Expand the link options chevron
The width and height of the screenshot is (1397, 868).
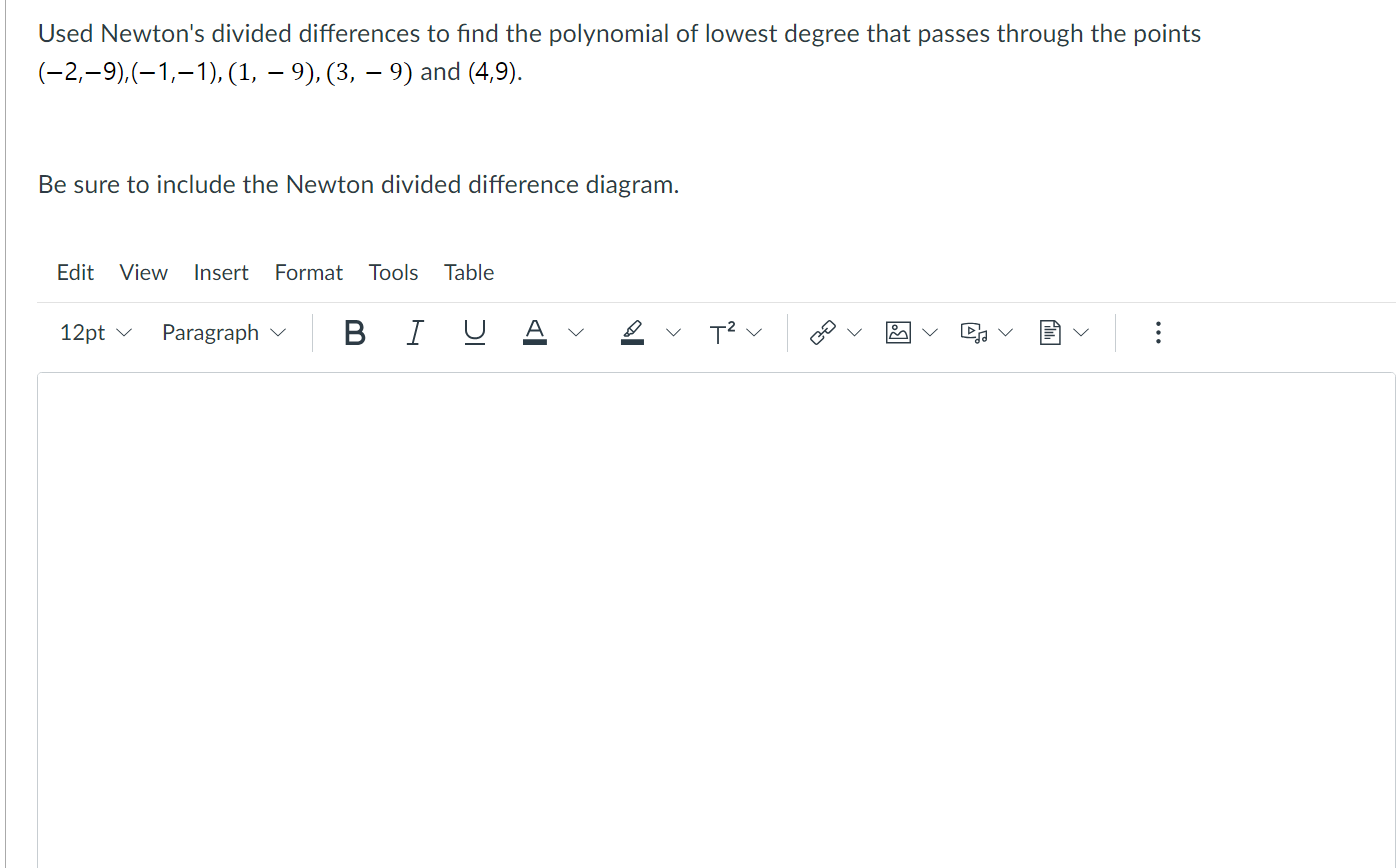[x=855, y=331]
